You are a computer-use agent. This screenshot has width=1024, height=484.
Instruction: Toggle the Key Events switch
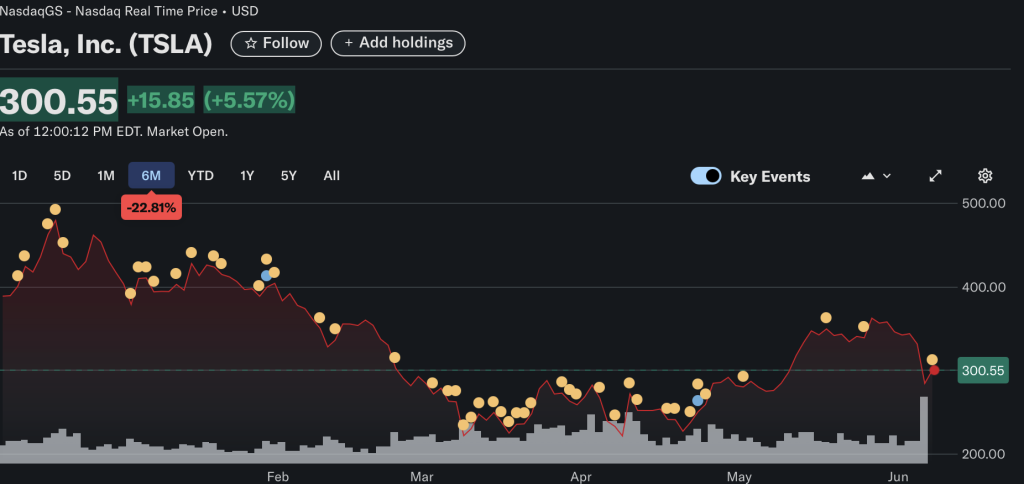(706, 176)
